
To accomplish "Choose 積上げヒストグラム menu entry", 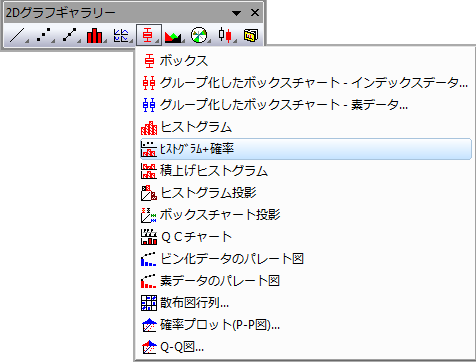I will 306,171.
